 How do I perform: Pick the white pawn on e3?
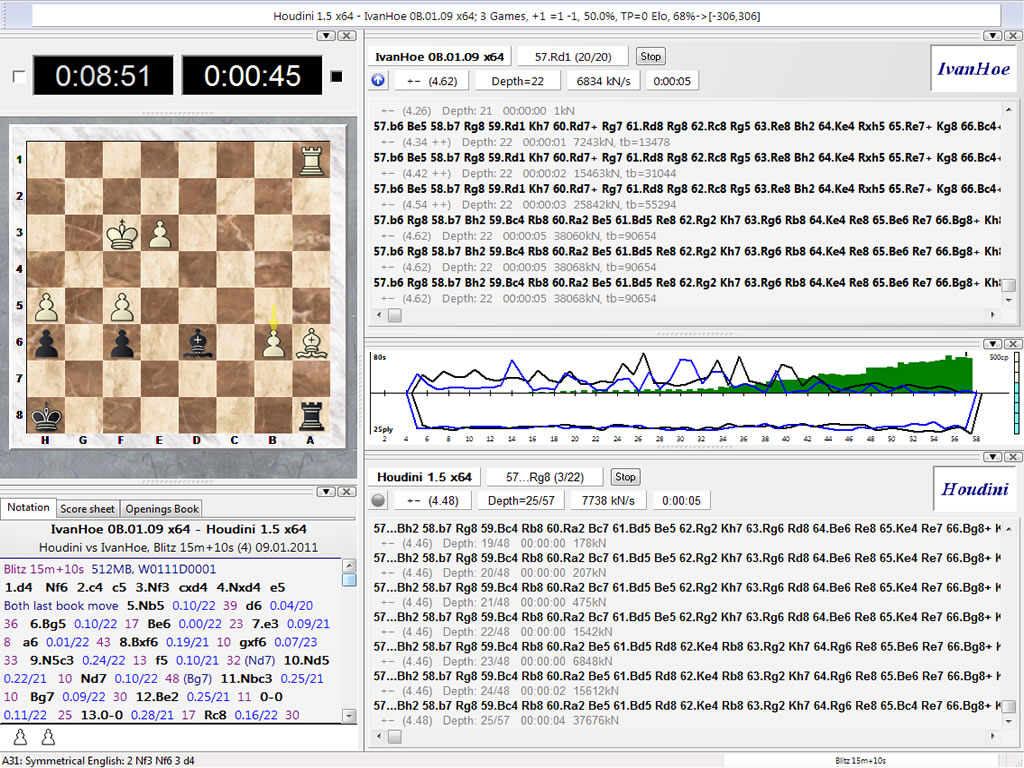click(x=160, y=234)
